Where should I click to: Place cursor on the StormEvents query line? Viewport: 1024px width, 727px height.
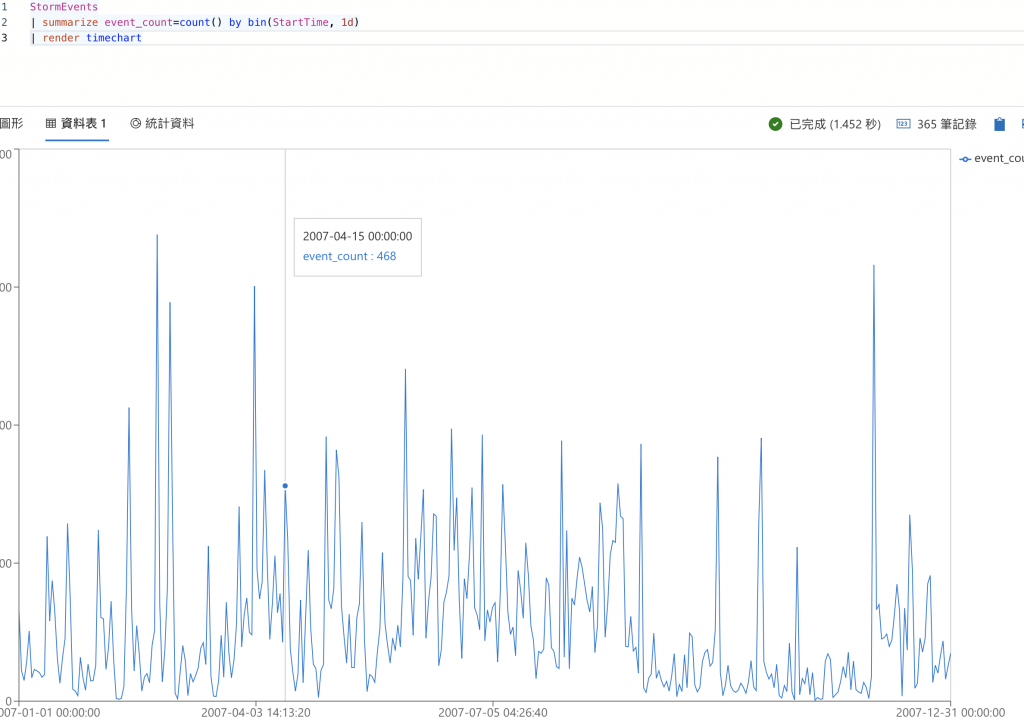pos(64,7)
